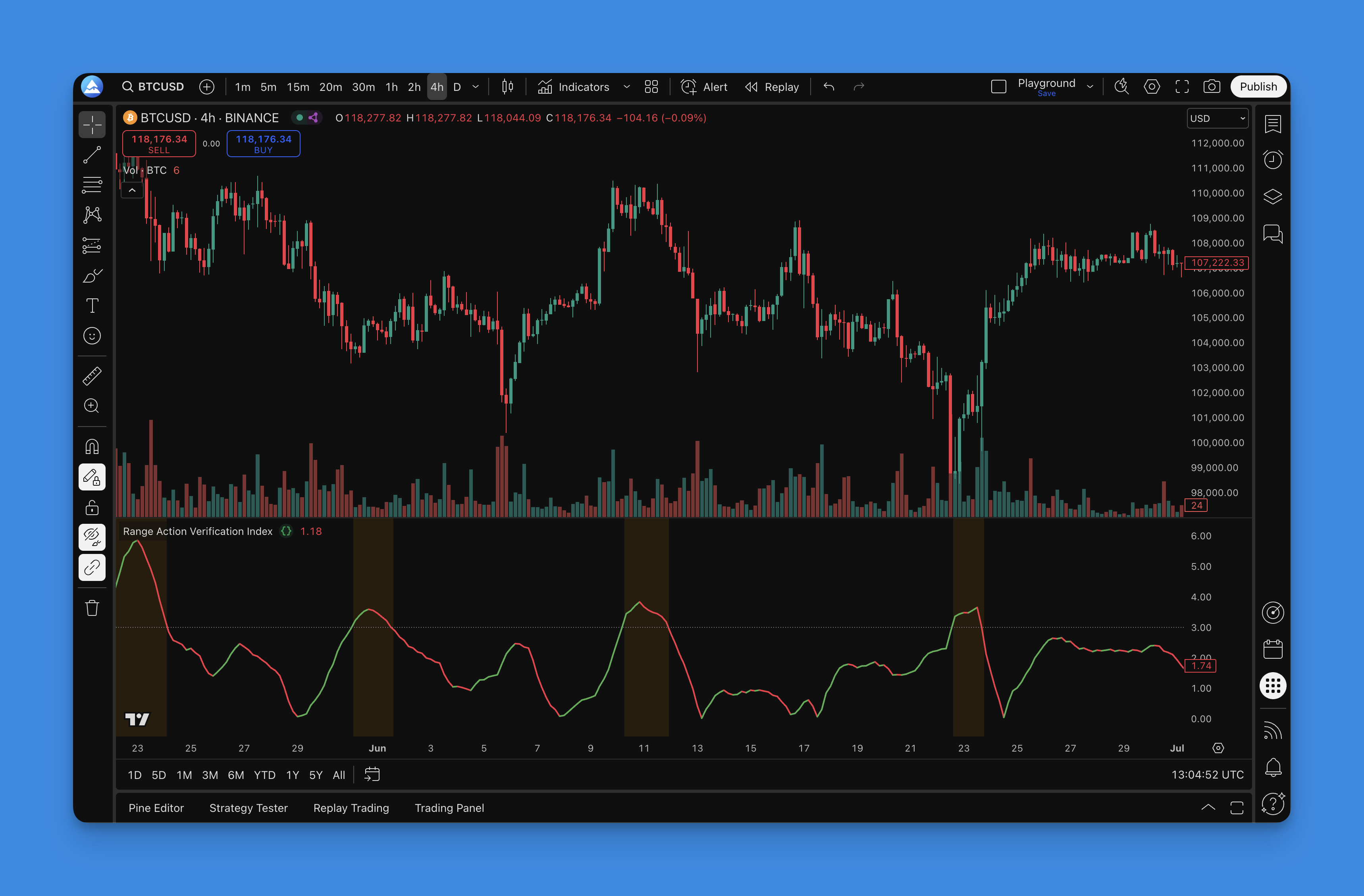Click the zoom in tool
1364x896 pixels.
pos(92,406)
